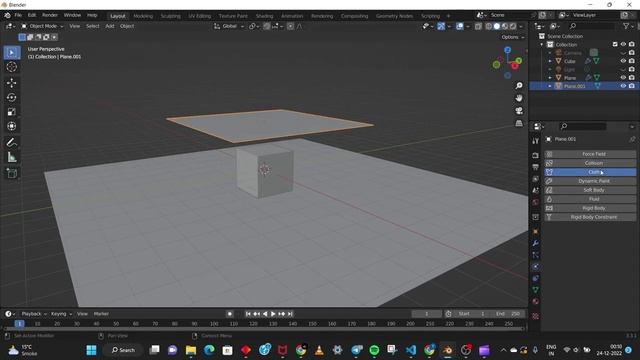Open the Render menu
The width and height of the screenshot is (640, 360).
pyautogui.click(x=50, y=16)
